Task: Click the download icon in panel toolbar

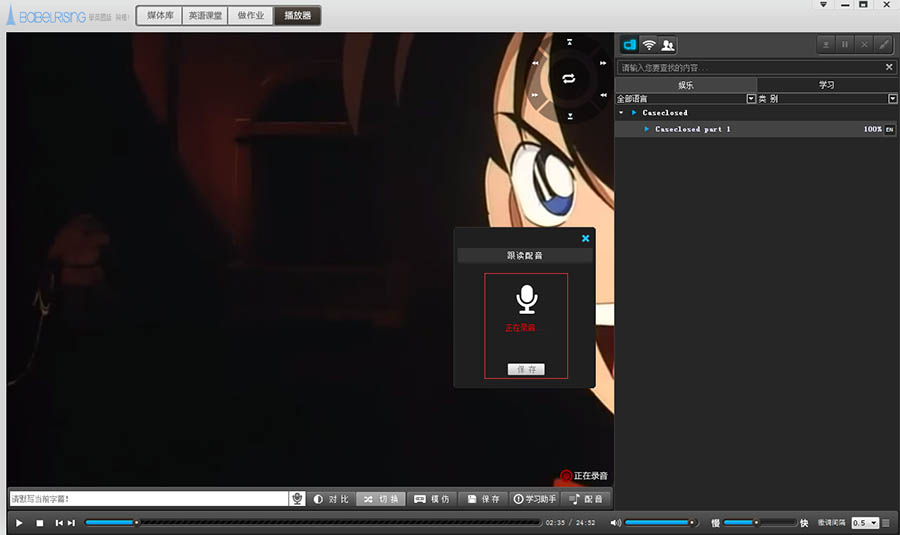Action: pos(826,44)
